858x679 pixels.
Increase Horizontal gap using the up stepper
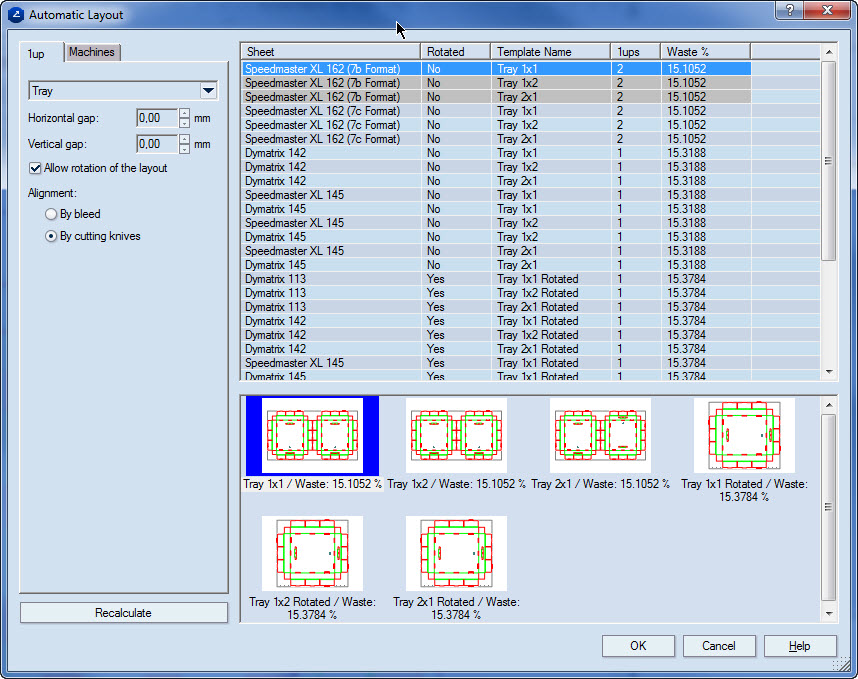click(x=182, y=113)
